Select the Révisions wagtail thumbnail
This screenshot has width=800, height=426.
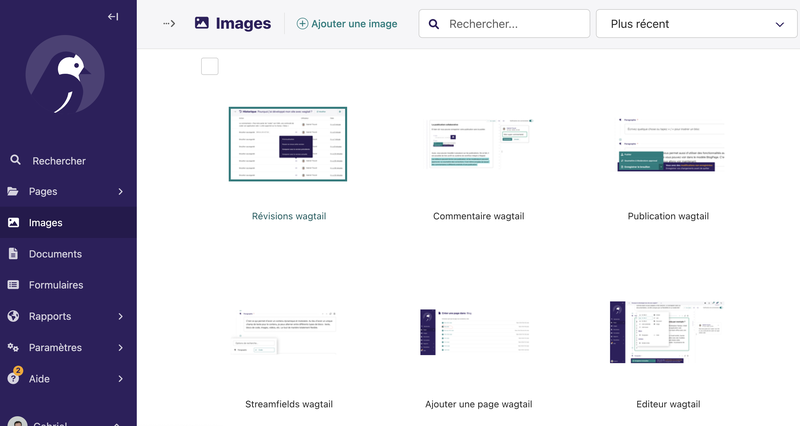click(288, 144)
